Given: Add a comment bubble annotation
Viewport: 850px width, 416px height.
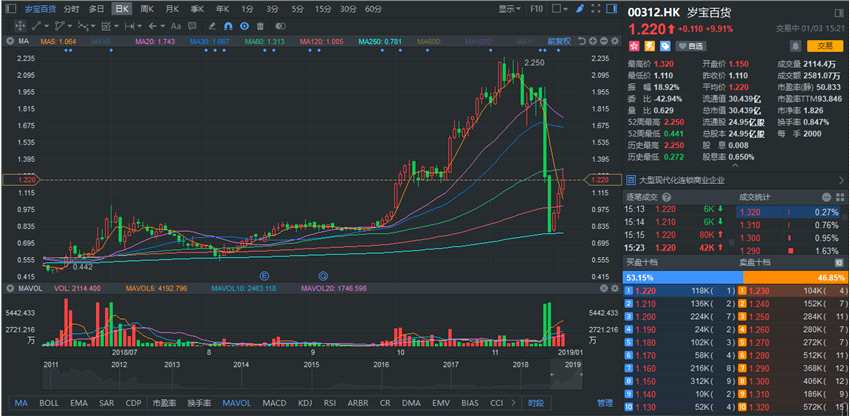Looking at the screenshot, I should [192, 26].
